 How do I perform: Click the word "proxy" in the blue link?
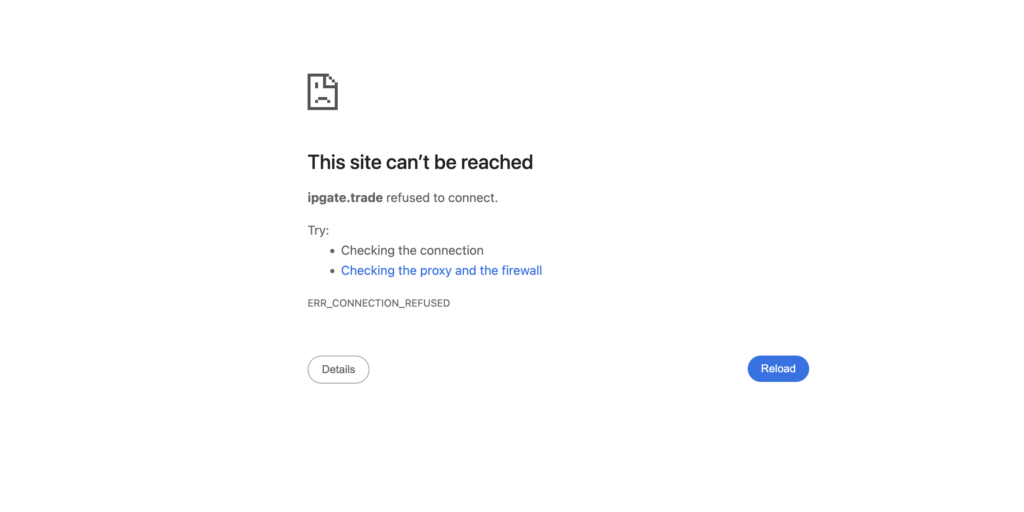[434, 271]
